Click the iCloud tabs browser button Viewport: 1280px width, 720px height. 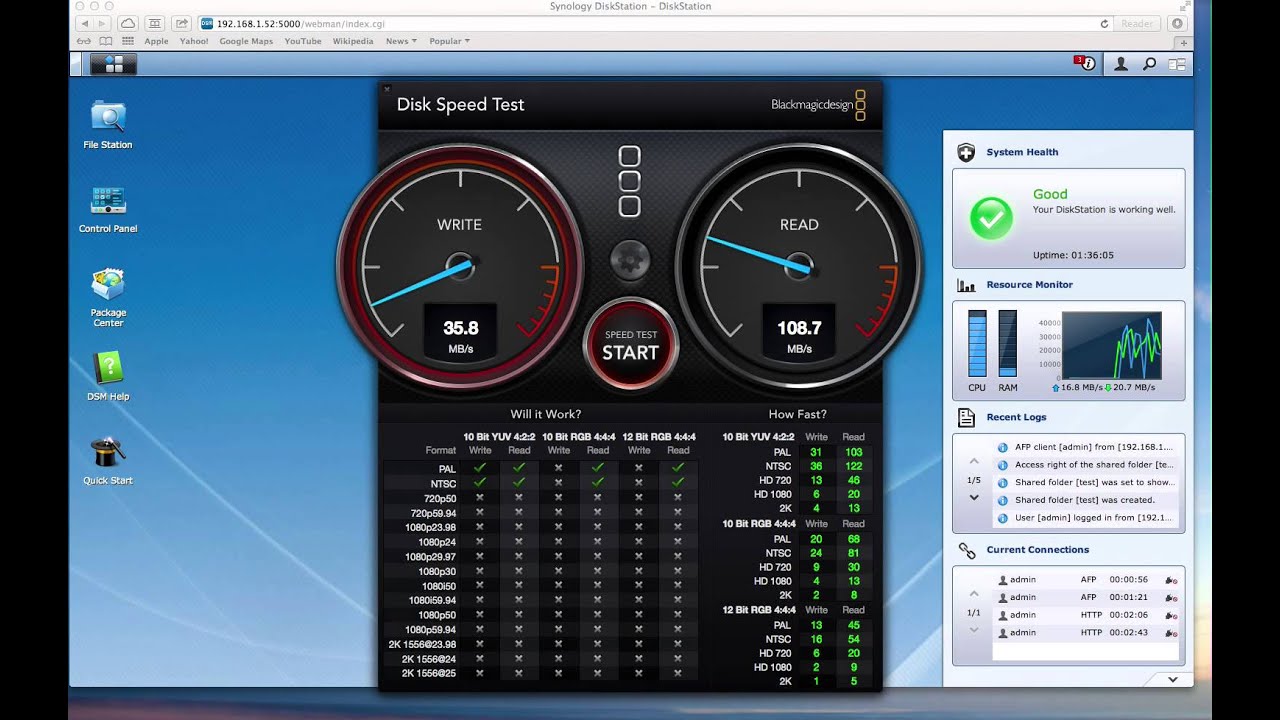(x=128, y=23)
